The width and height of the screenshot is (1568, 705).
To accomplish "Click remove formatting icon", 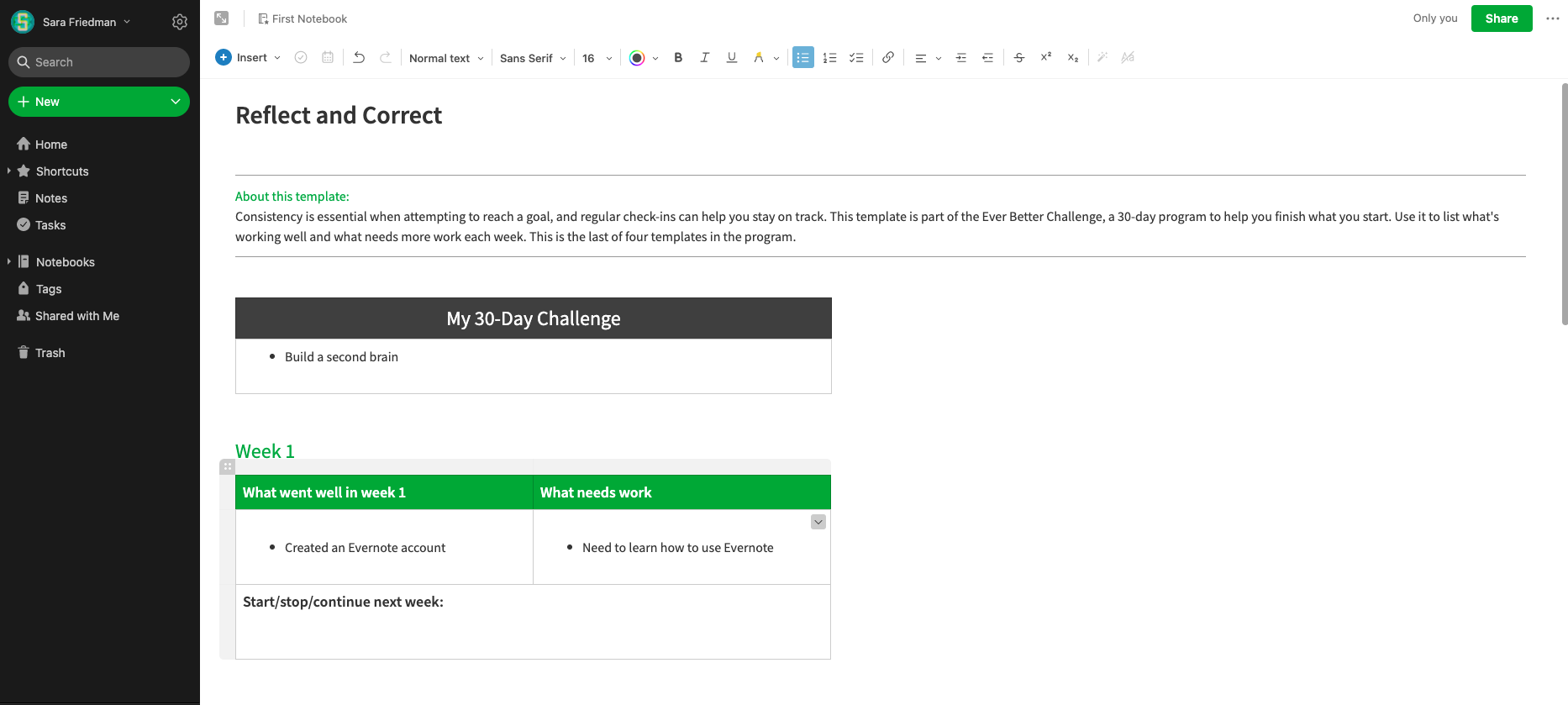I will [x=1128, y=57].
